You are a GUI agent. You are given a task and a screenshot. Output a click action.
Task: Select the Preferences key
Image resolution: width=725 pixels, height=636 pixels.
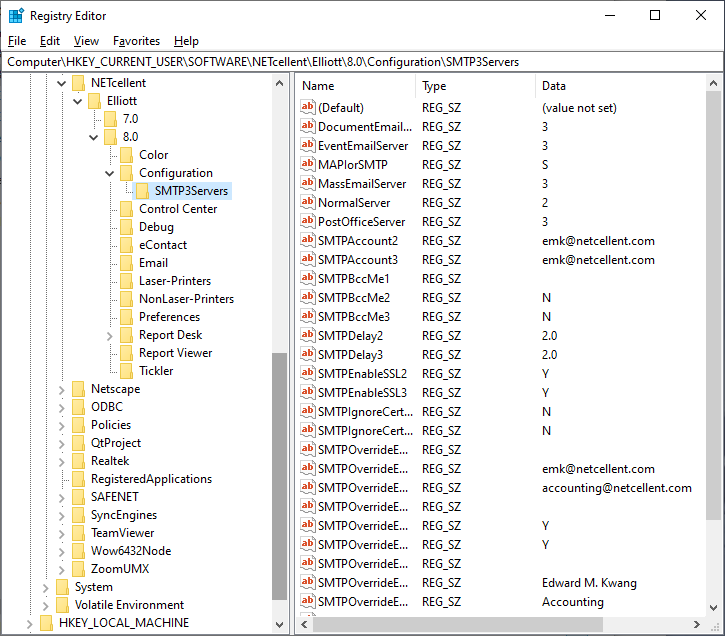click(169, 317)
